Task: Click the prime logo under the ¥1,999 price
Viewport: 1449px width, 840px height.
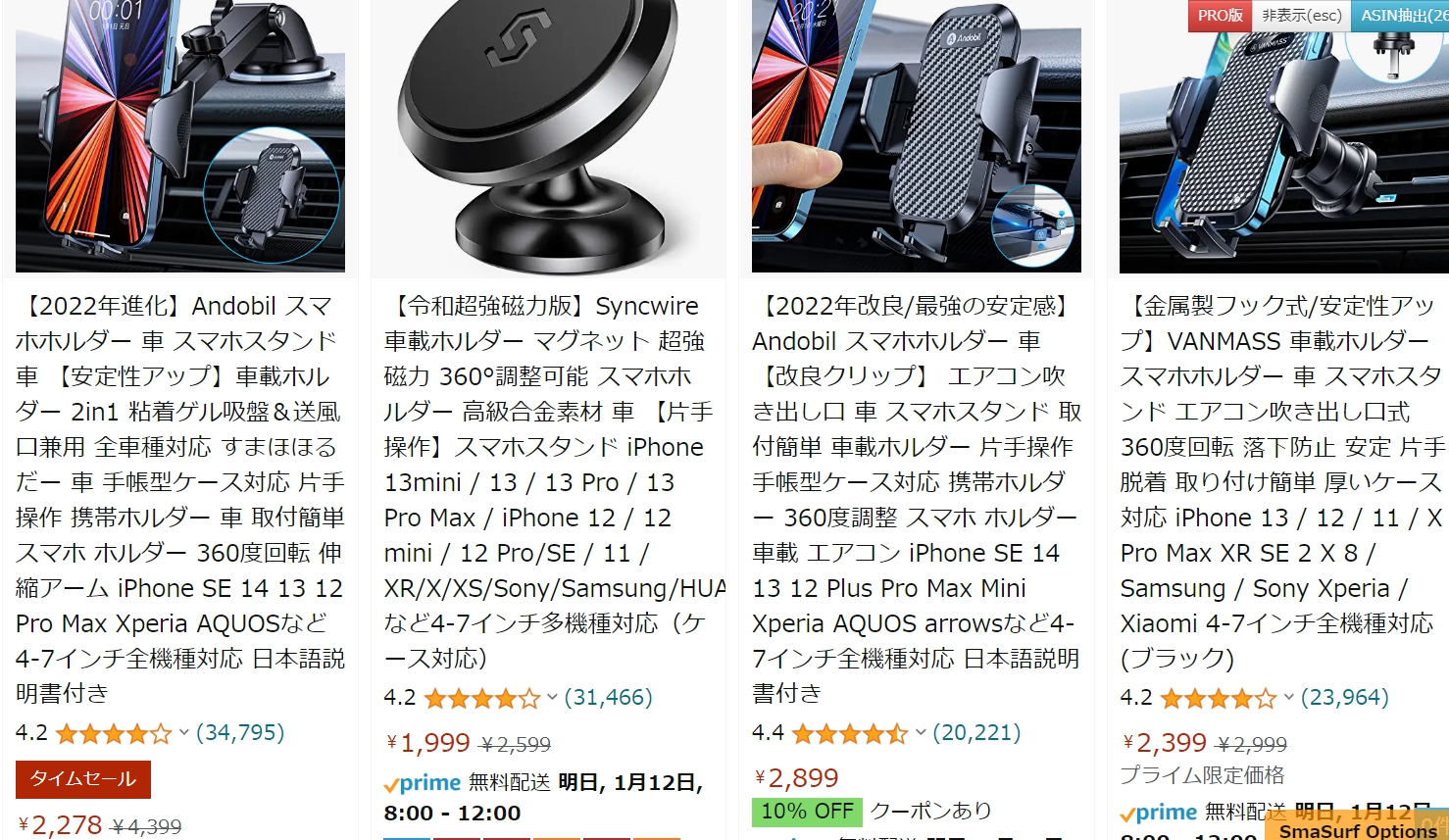Action: coord(423,783)
